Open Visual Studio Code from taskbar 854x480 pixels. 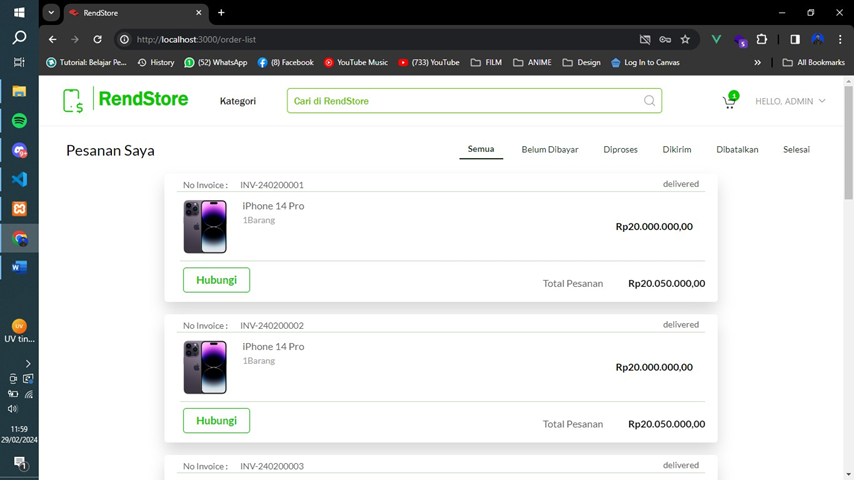click(19, 179)
